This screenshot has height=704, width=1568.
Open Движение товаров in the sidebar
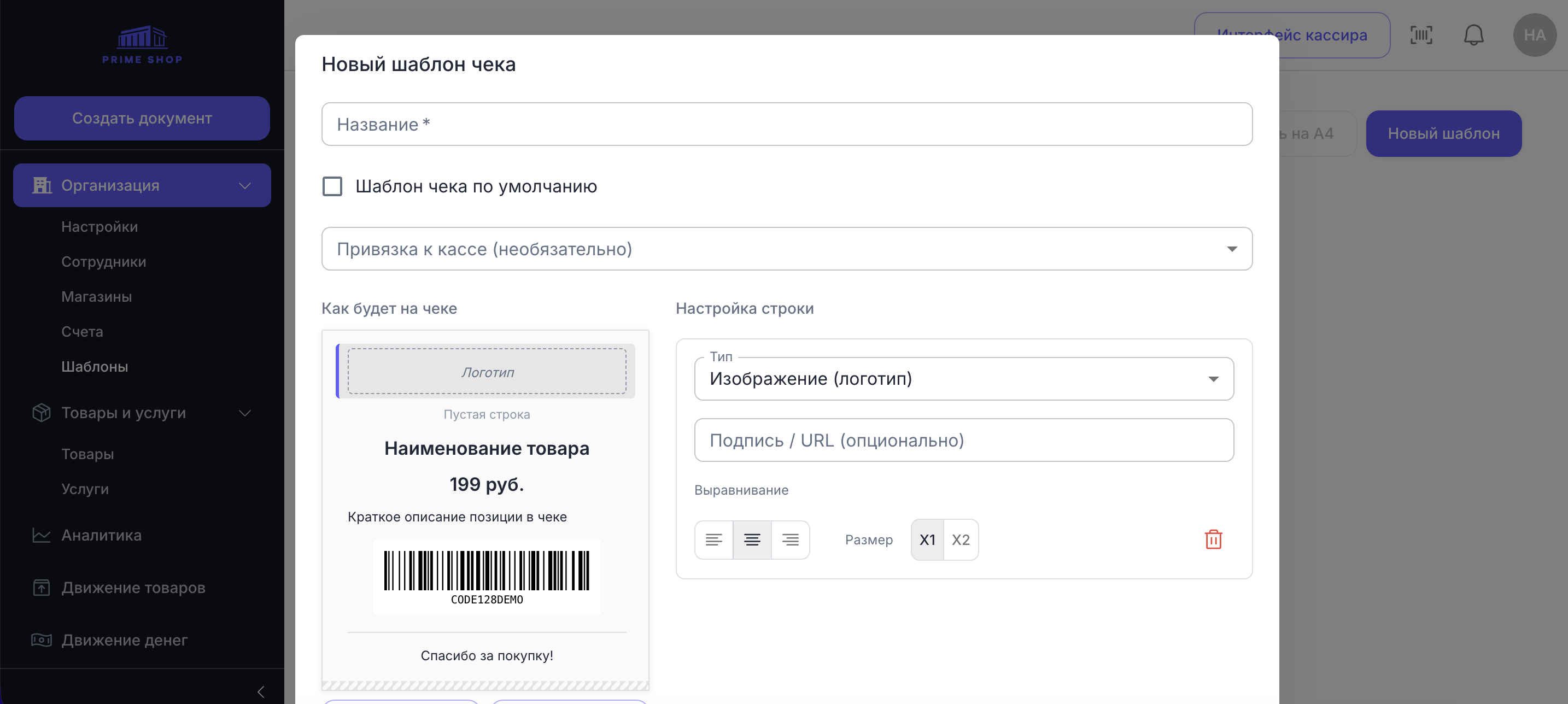(x=133, y=587)
